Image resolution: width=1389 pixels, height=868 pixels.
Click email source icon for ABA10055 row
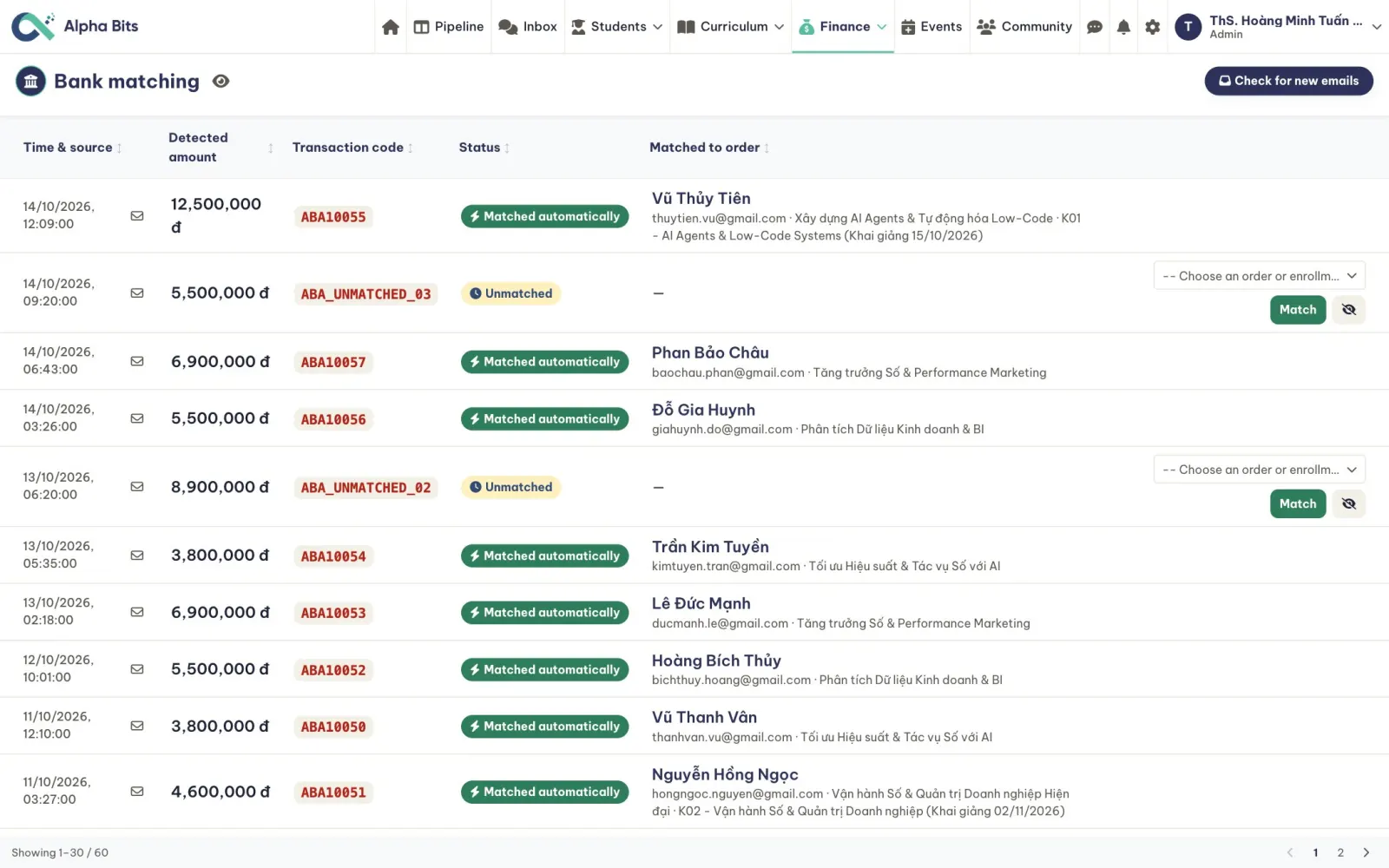[137, 215]
